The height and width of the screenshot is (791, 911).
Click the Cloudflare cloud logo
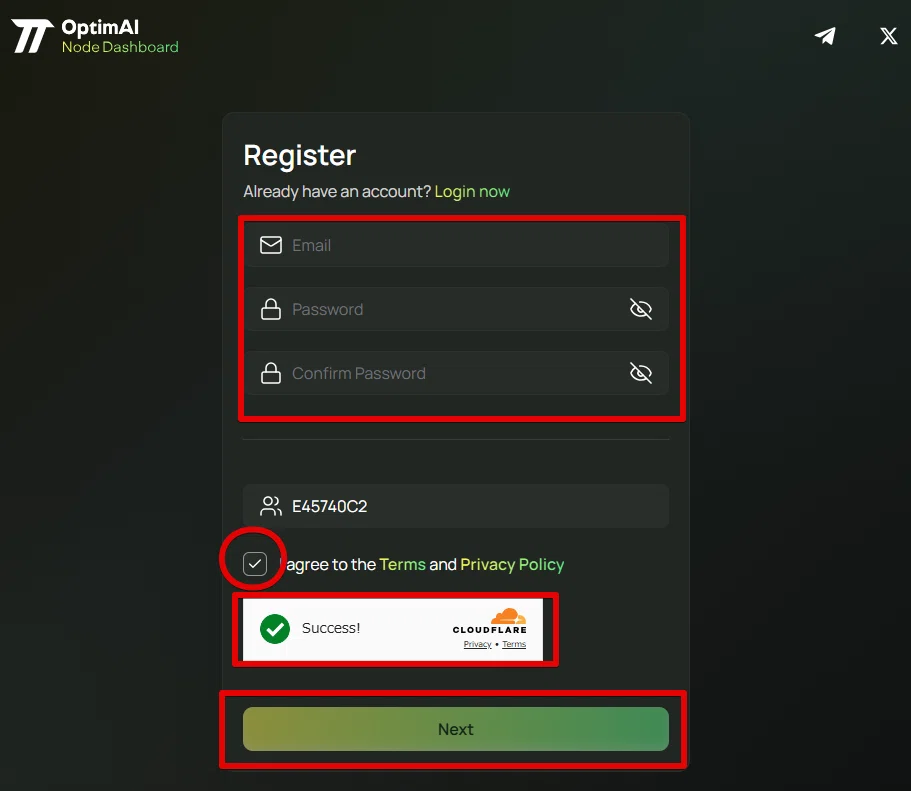[508, 616]
